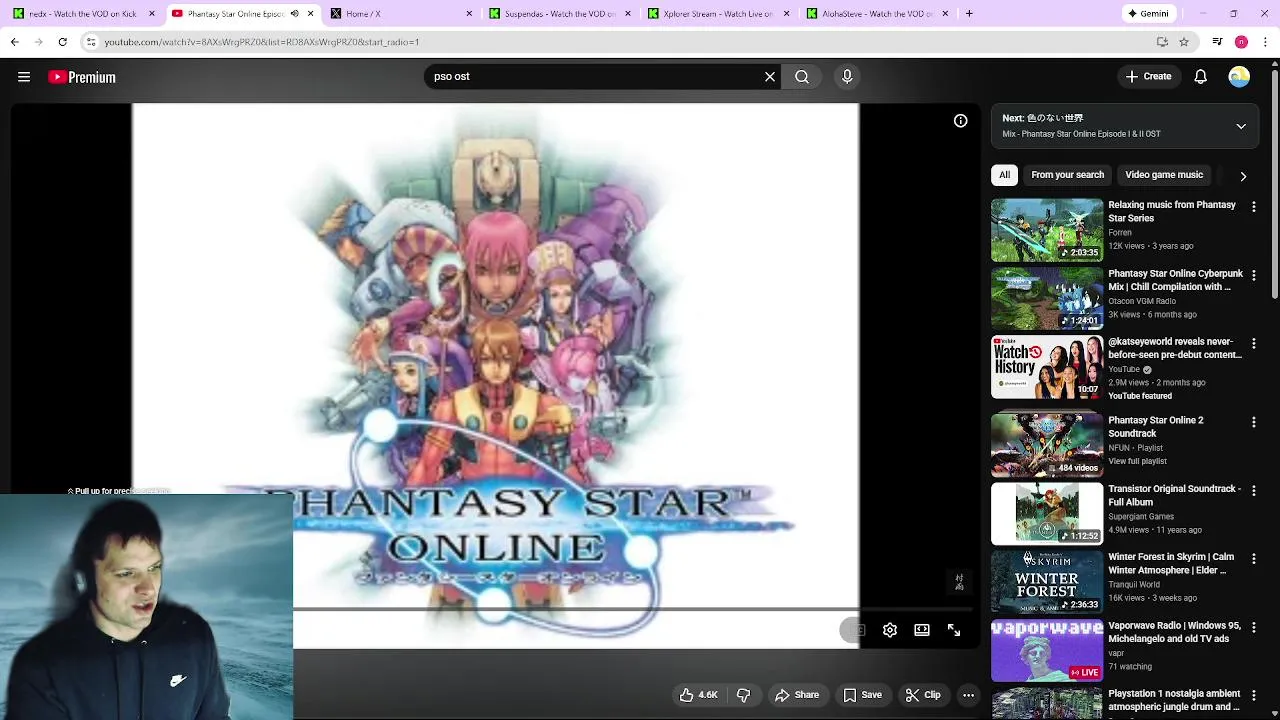
Task: Open Chrome three-dot menu
Action: tap(1265, 42)
